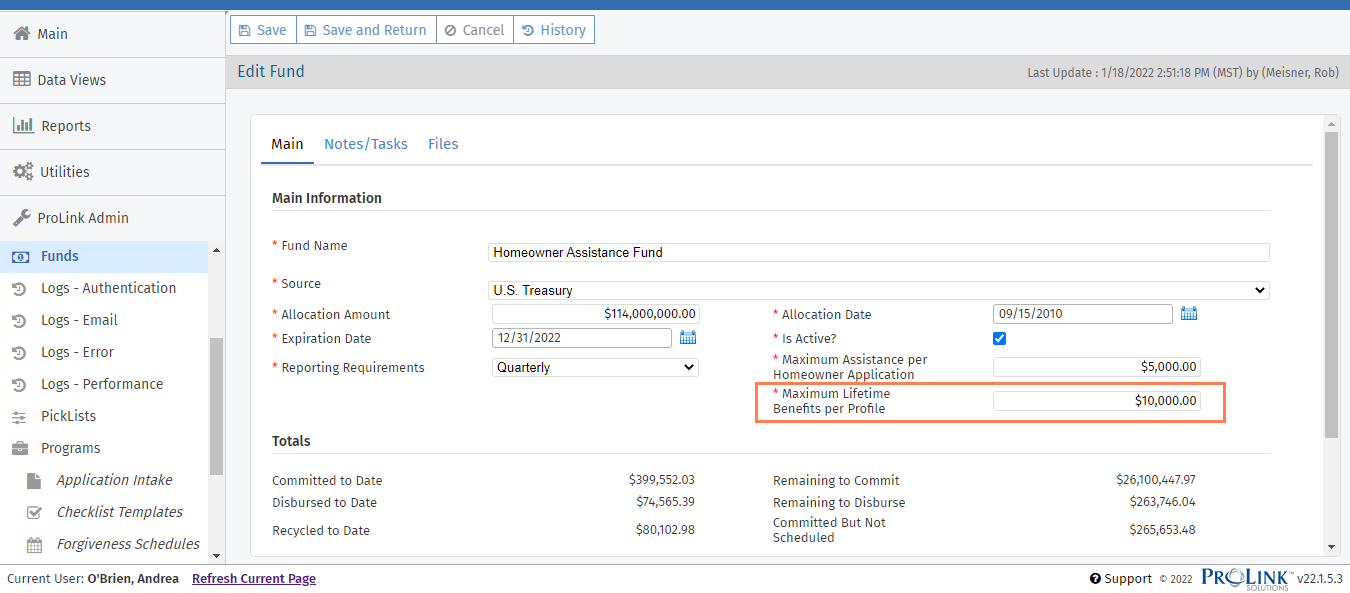1350x593 pixels.
Task: Open Forgiveness Schedules in the sidebar
Action: point(127,544)
